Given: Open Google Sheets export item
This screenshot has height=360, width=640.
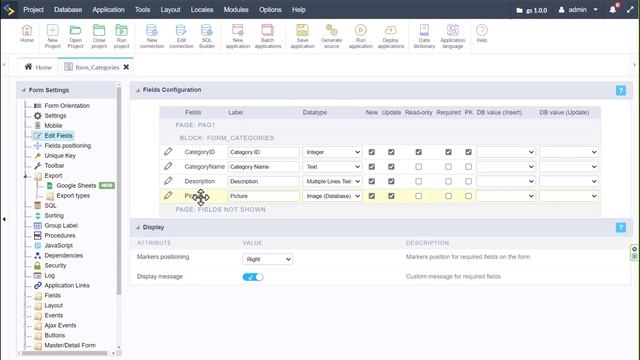Looking at the screenshot, I should click(x=76, y=186).
